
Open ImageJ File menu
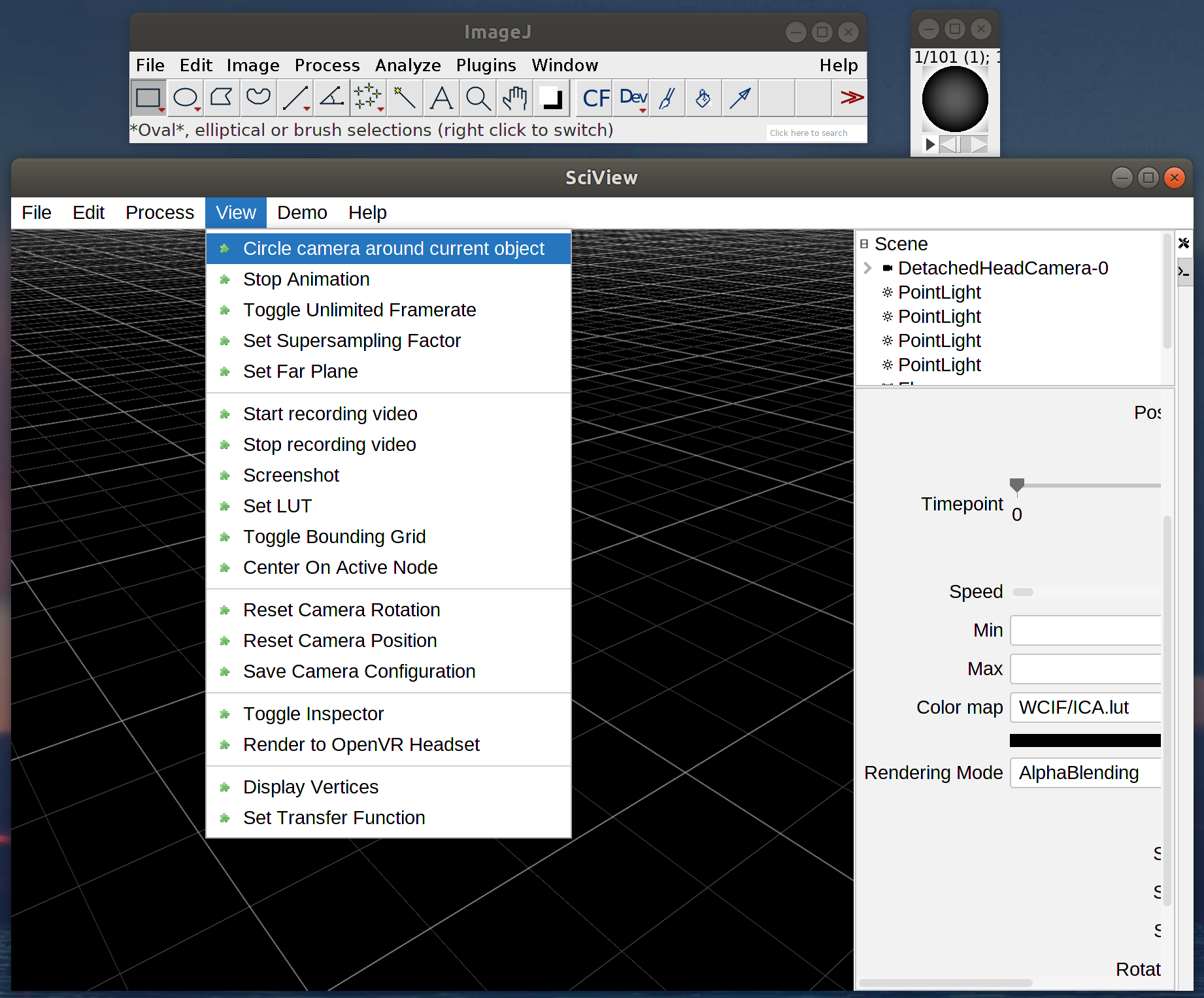tap(150, 65)
